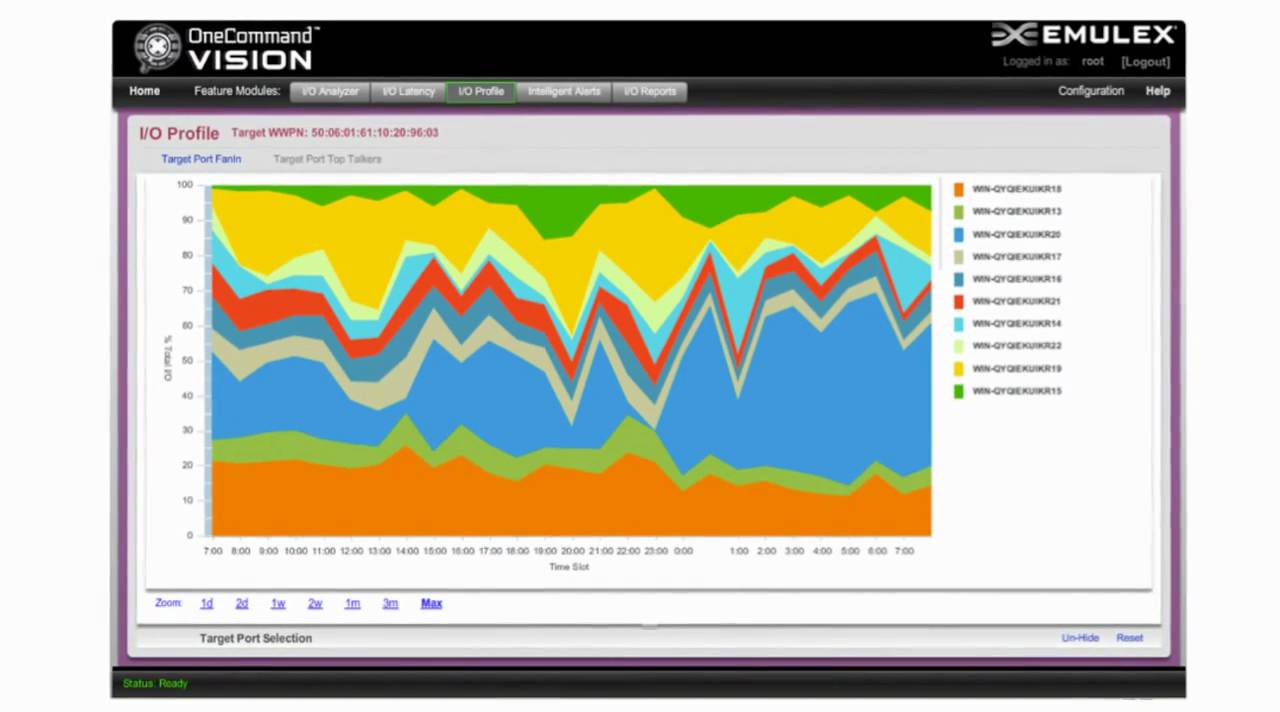This screenshot has height=712, width=1280.
Task: Click the OneCommand Vision logo
Action: pyautogui.click(x=227, y=48)
